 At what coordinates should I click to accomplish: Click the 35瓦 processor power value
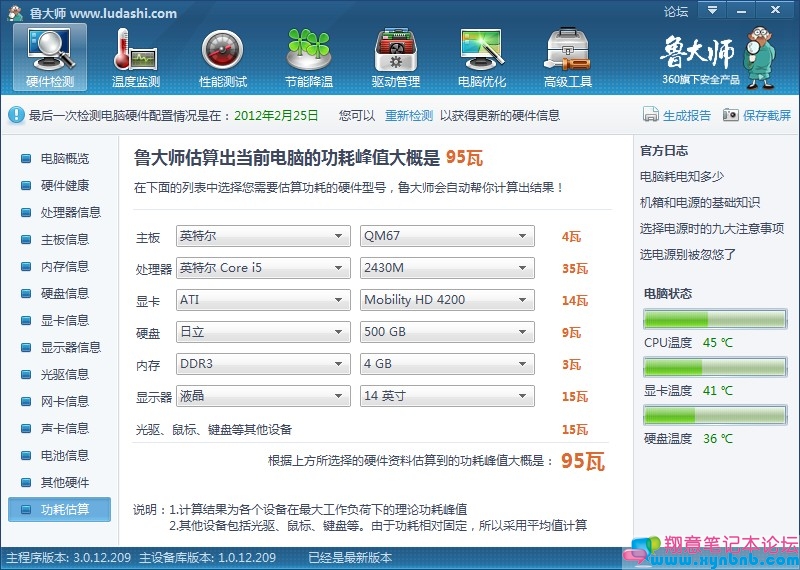pos(575,268)
